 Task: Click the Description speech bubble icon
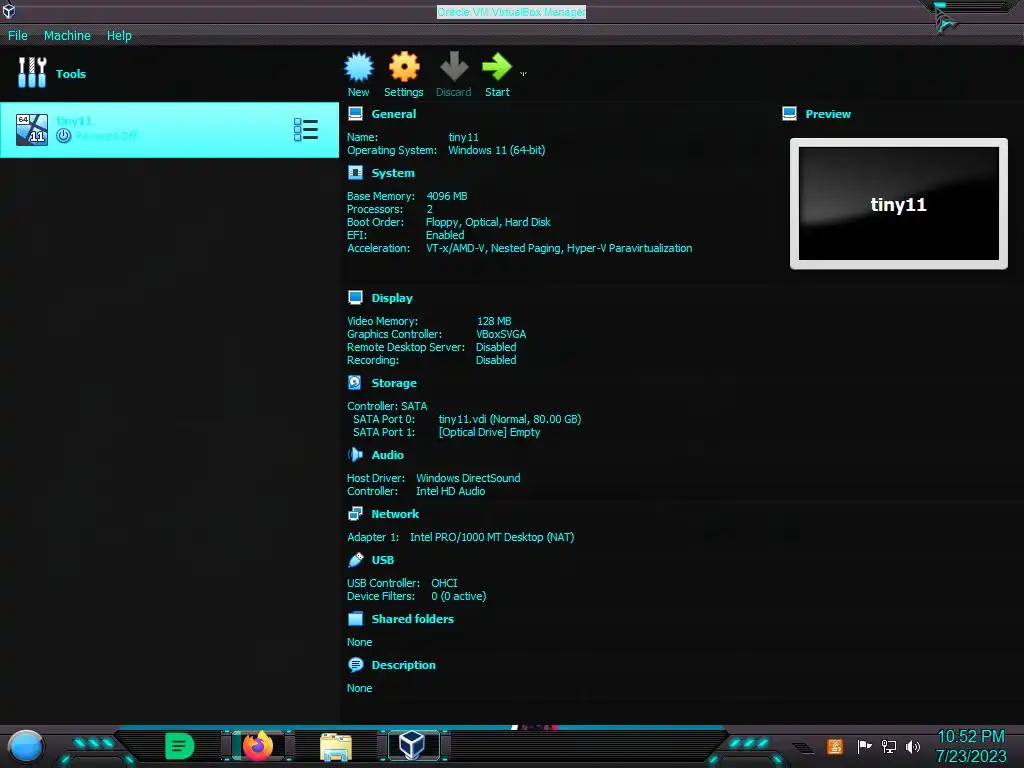point(355,665)
